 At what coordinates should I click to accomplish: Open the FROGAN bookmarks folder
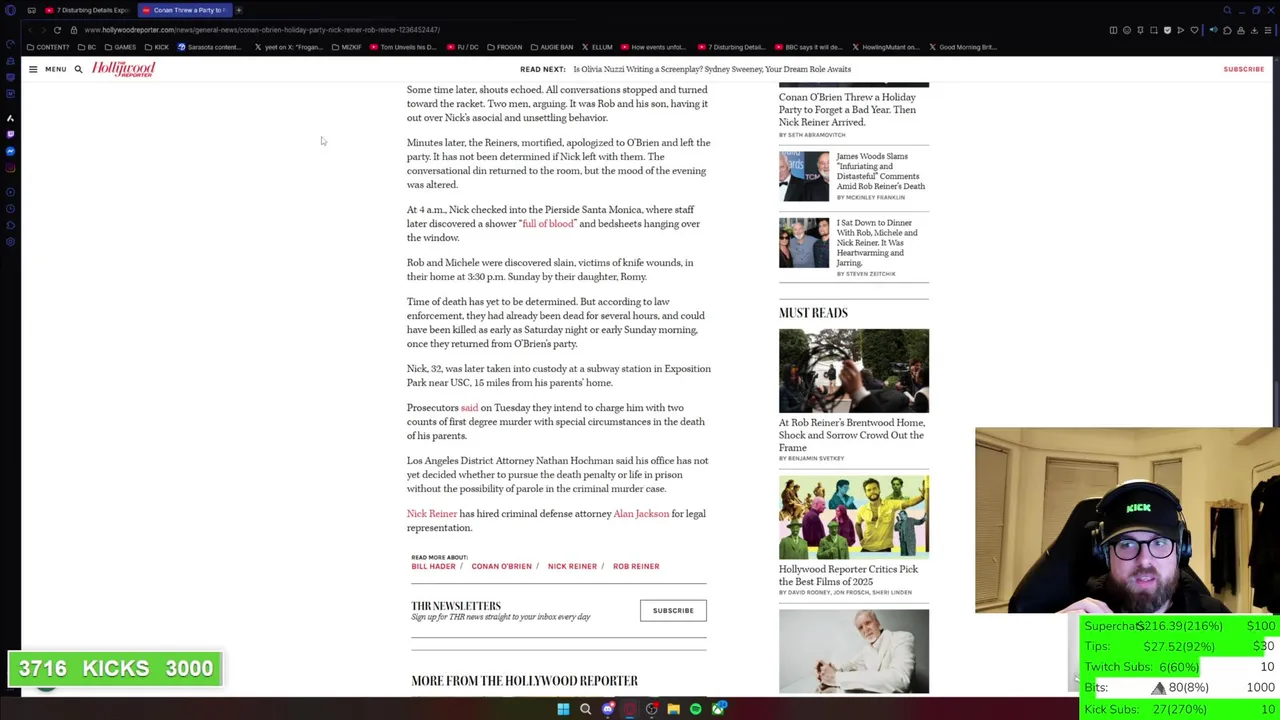pos(504,47)
